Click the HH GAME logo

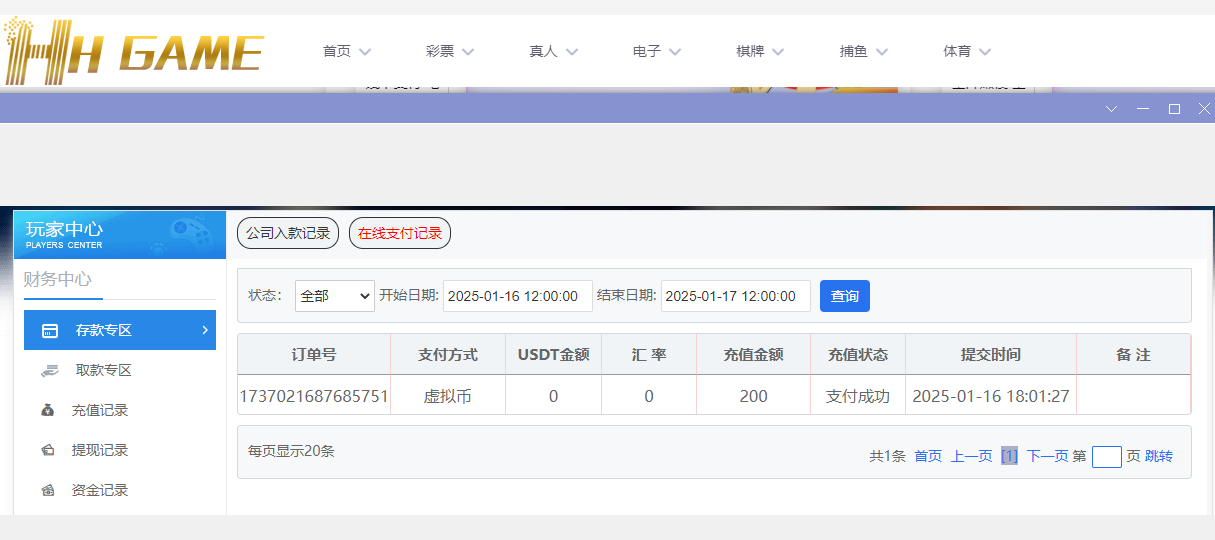(x=133, y=51)
